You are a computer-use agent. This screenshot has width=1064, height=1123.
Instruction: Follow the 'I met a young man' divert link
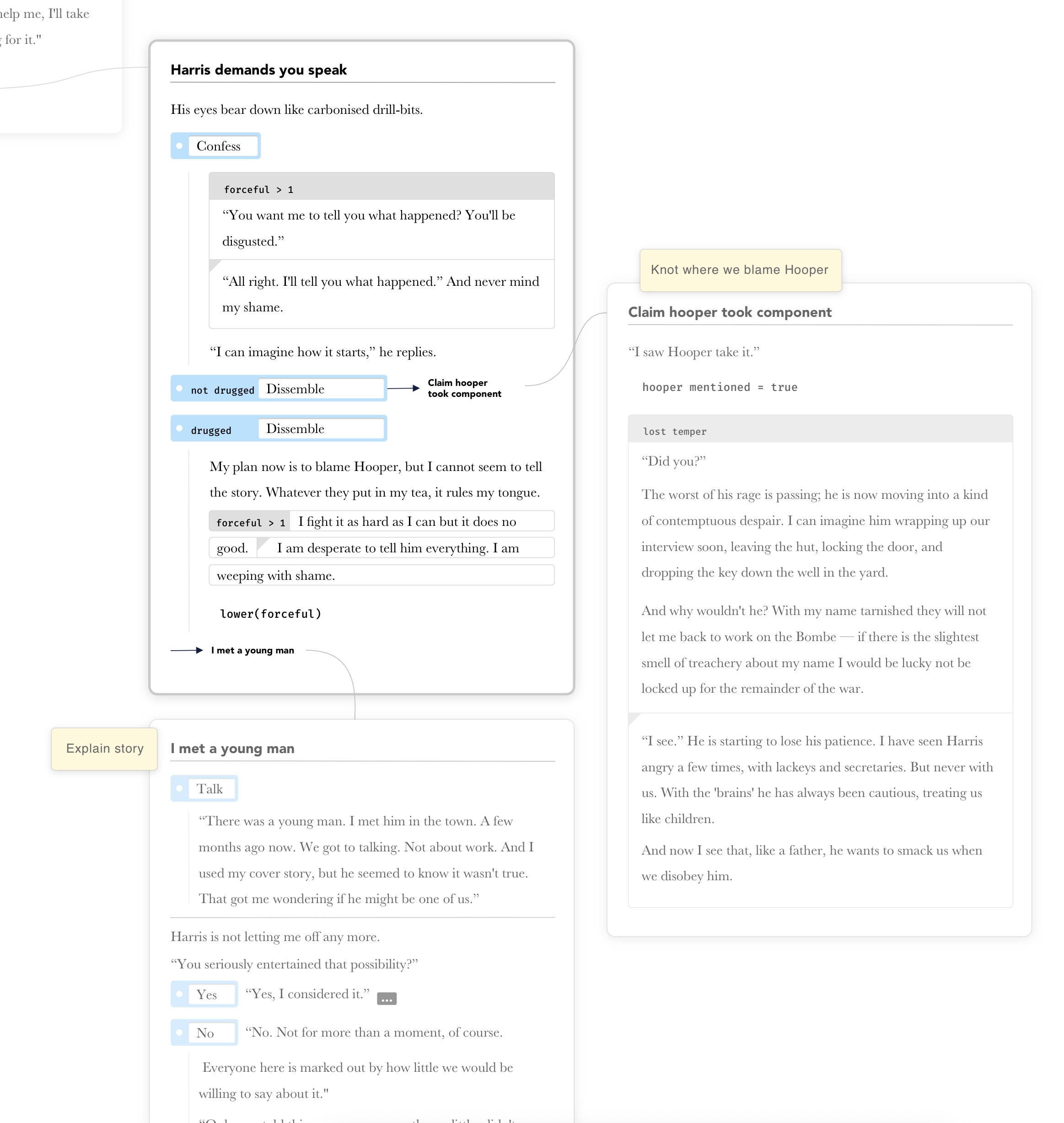click(x=252, y=650)
